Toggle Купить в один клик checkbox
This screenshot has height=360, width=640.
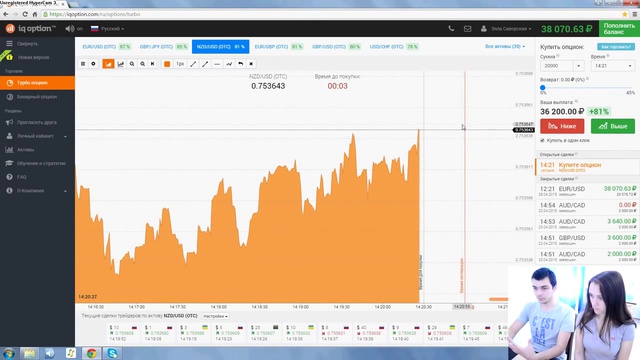click(542, 140)
